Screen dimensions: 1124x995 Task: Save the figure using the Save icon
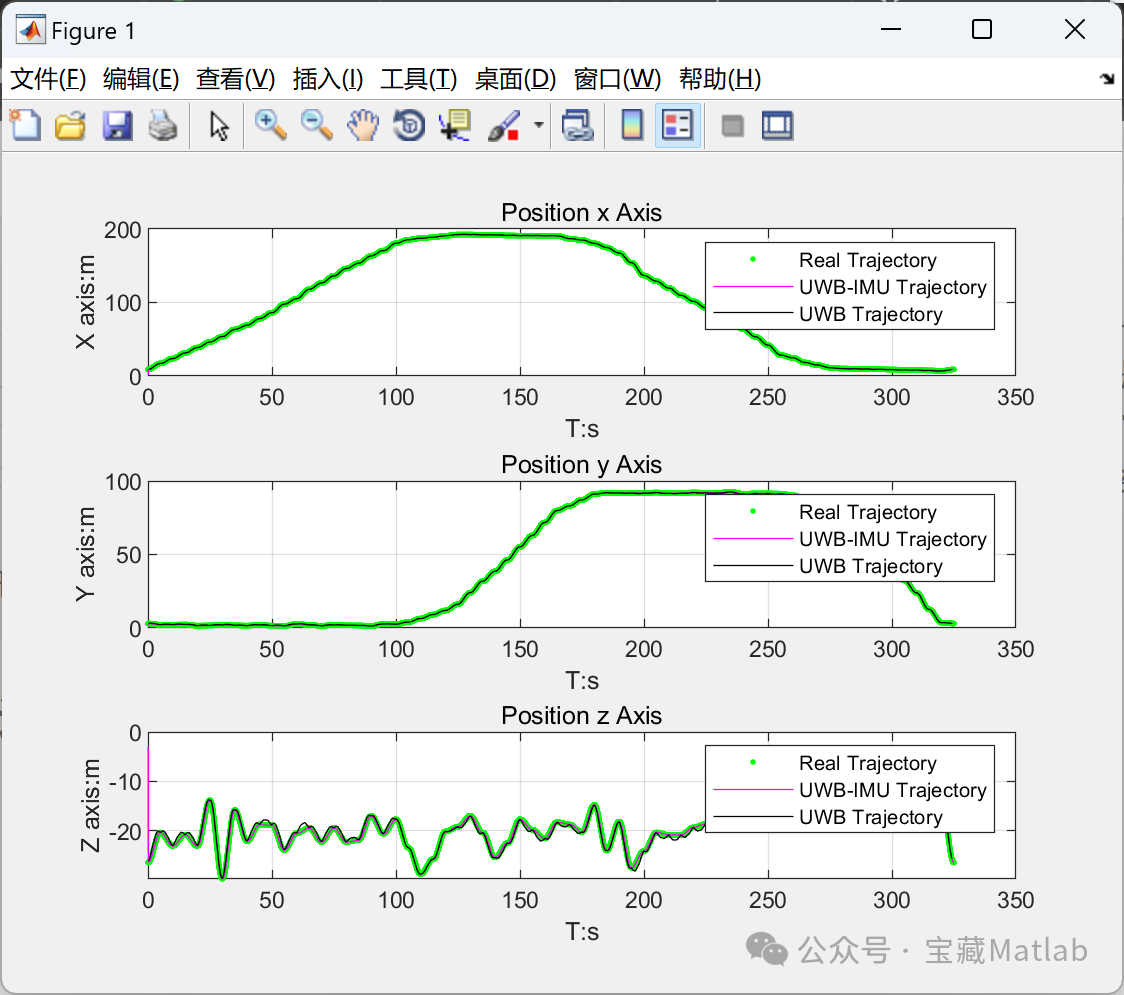coord(117,126)
